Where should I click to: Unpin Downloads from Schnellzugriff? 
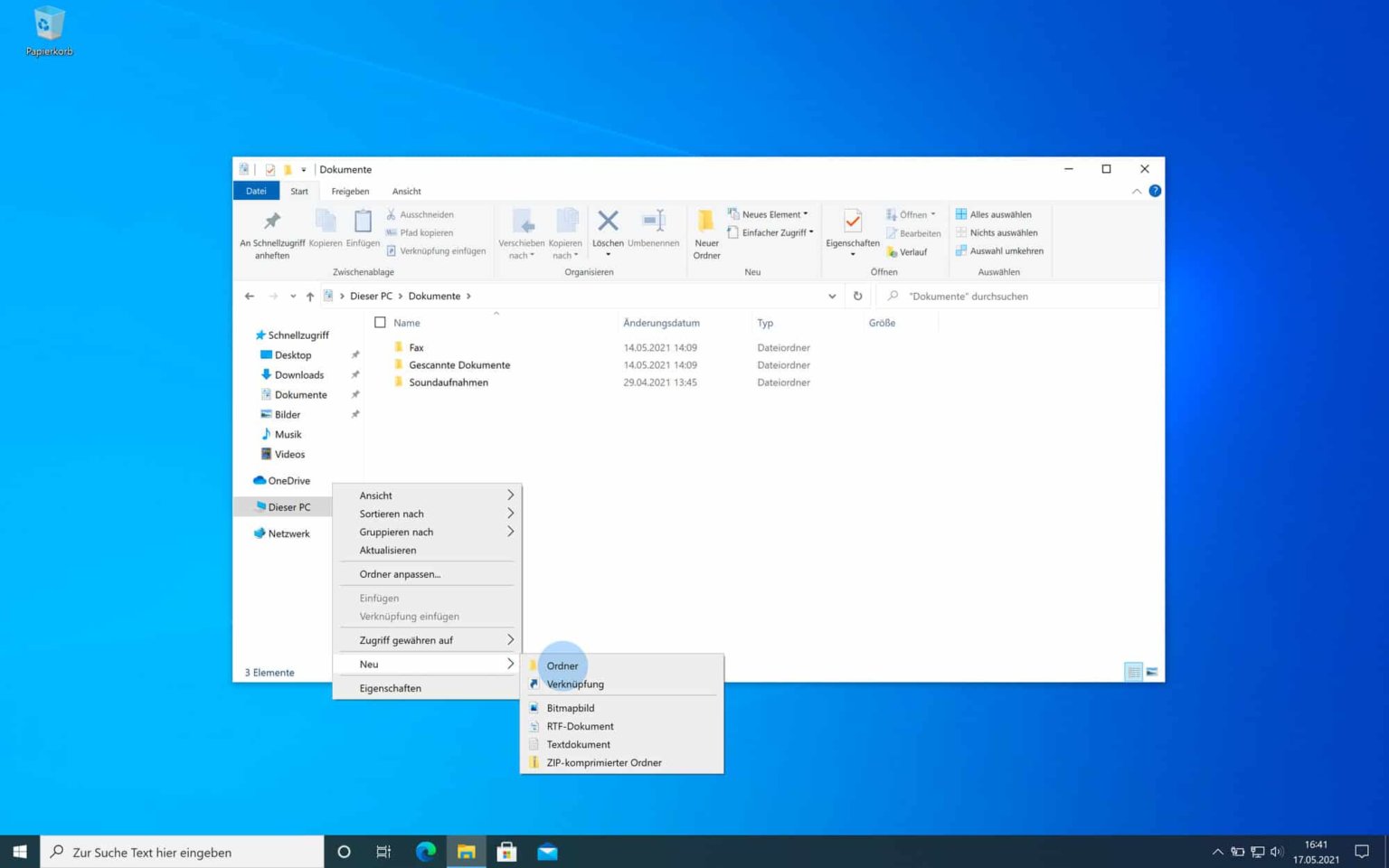(355, 374)
